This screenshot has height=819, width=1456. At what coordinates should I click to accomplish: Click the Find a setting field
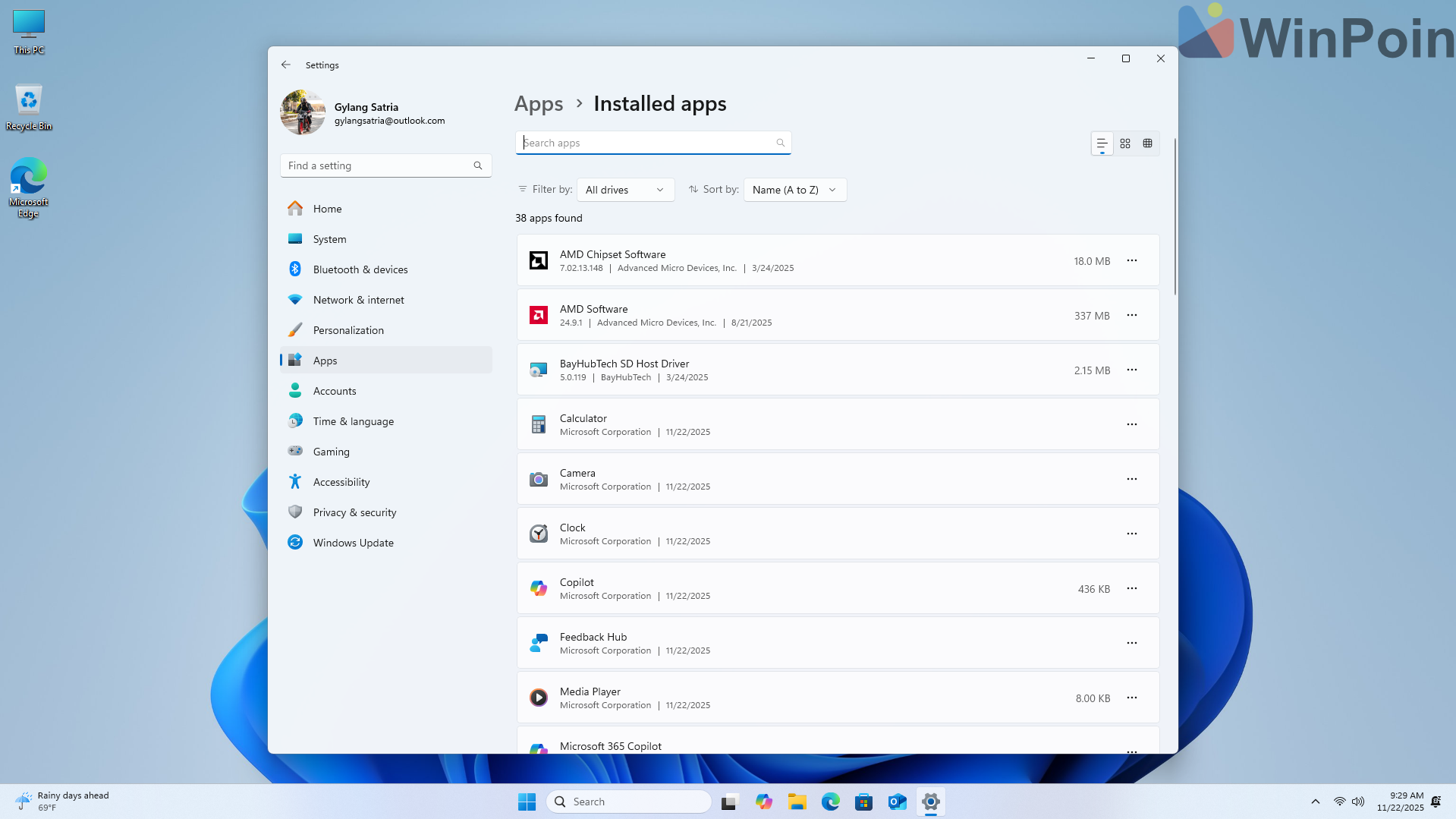[x=378, y=165]
